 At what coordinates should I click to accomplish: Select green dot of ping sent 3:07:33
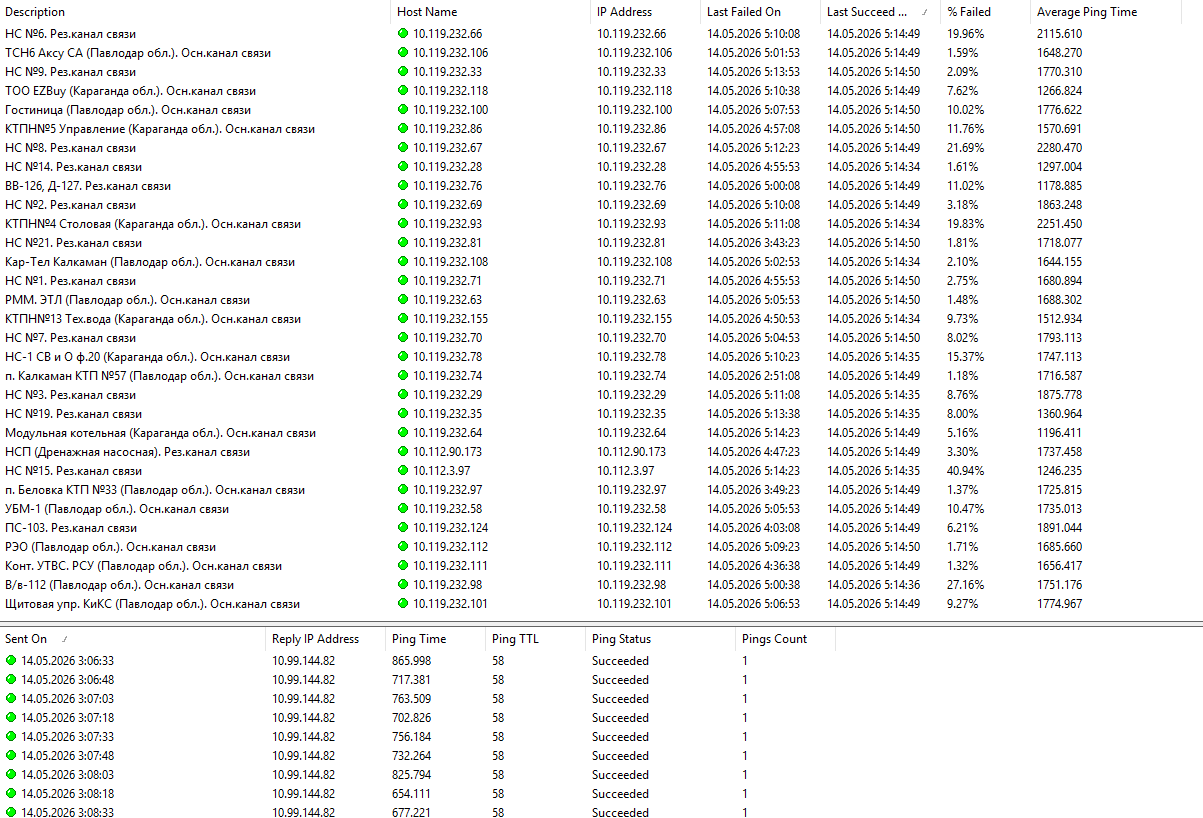point(11,737)
